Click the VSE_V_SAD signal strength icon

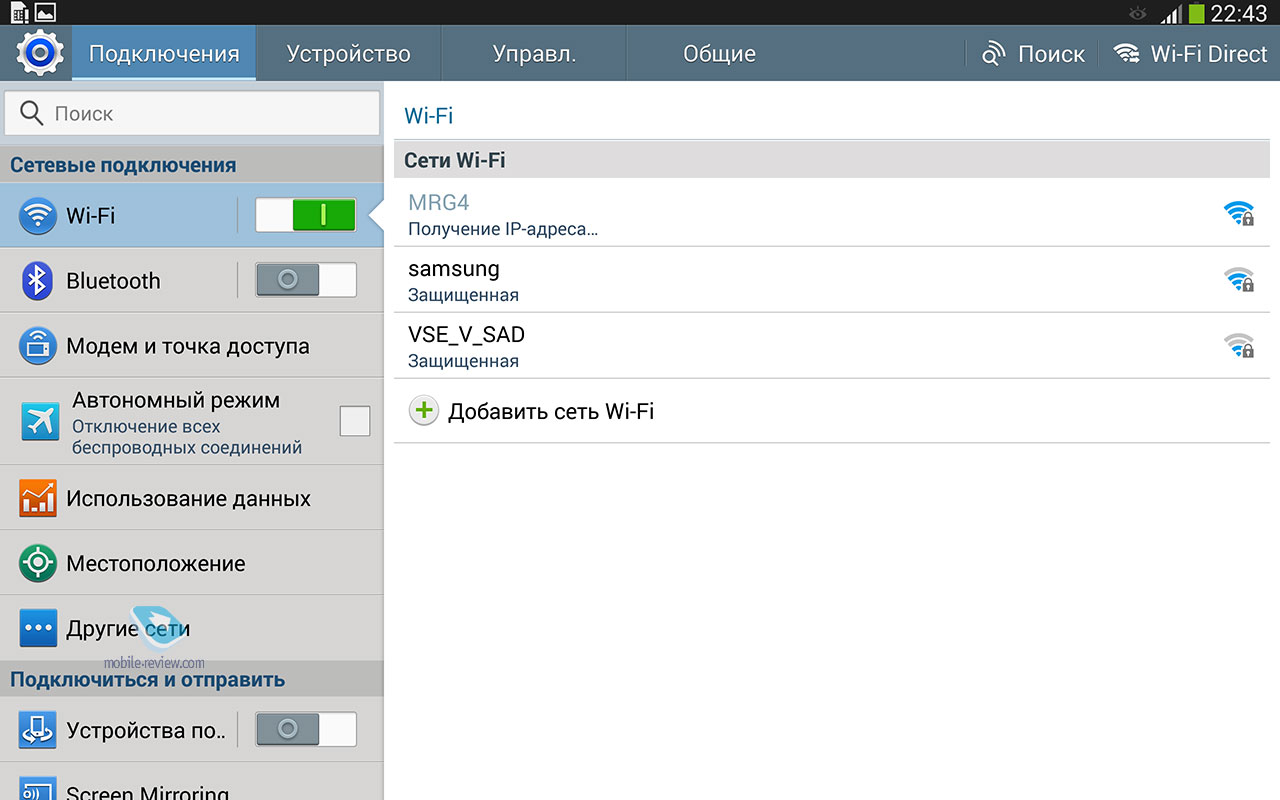1239,345
